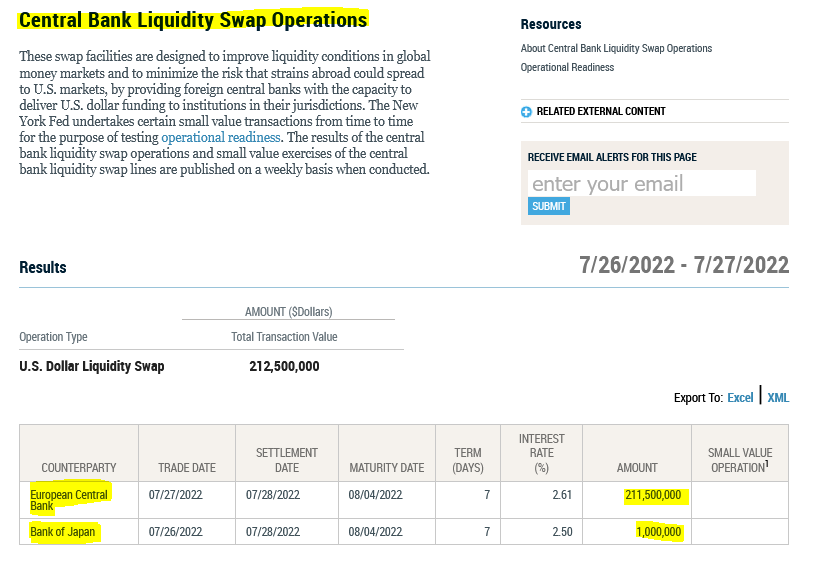Viewport: 819px width, 562px height.
Task: Select the Results section heading
Action: click(x=43, y=267)
